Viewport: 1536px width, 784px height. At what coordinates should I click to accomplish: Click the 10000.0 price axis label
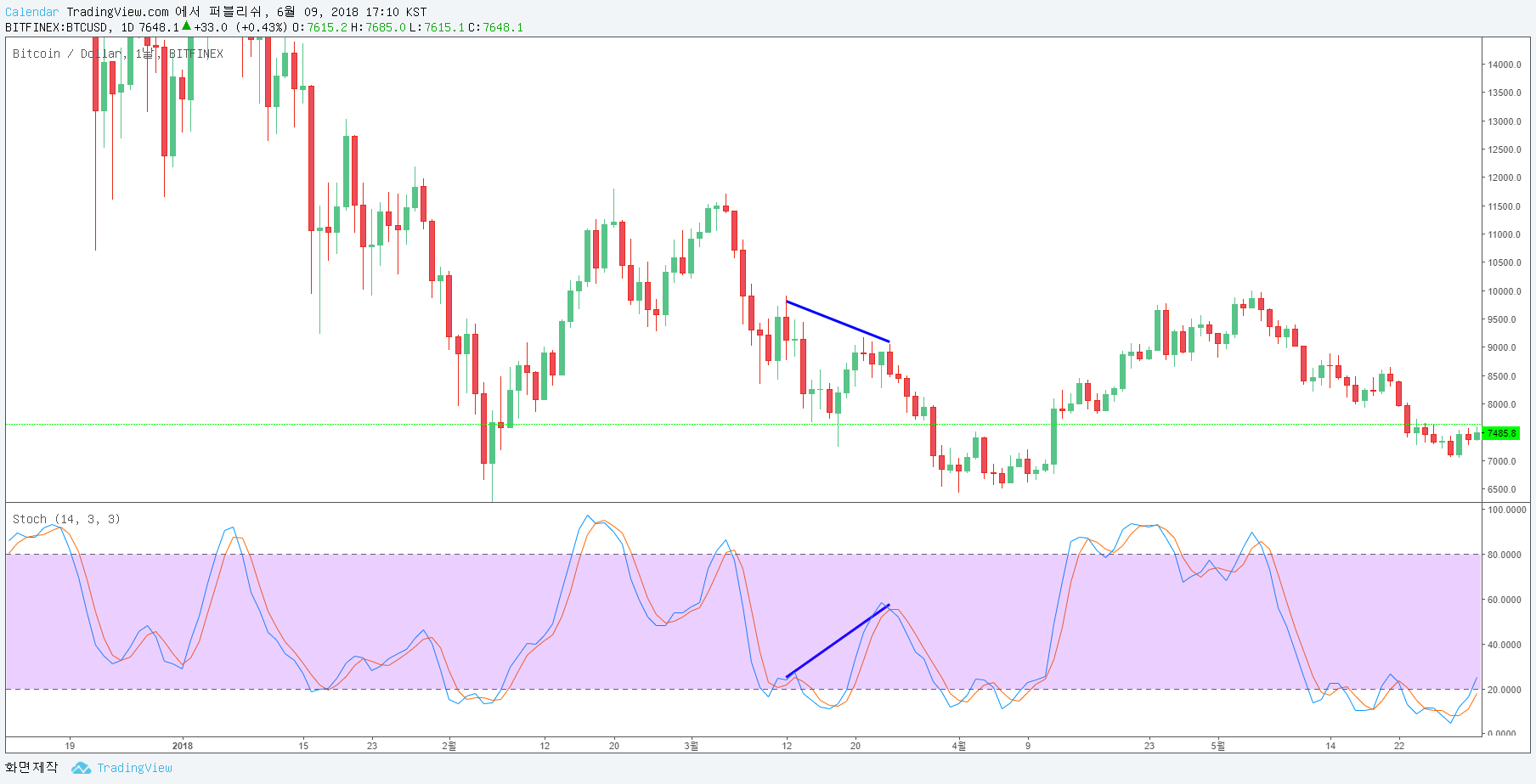pyautogui.click(x=1505, y=291)
